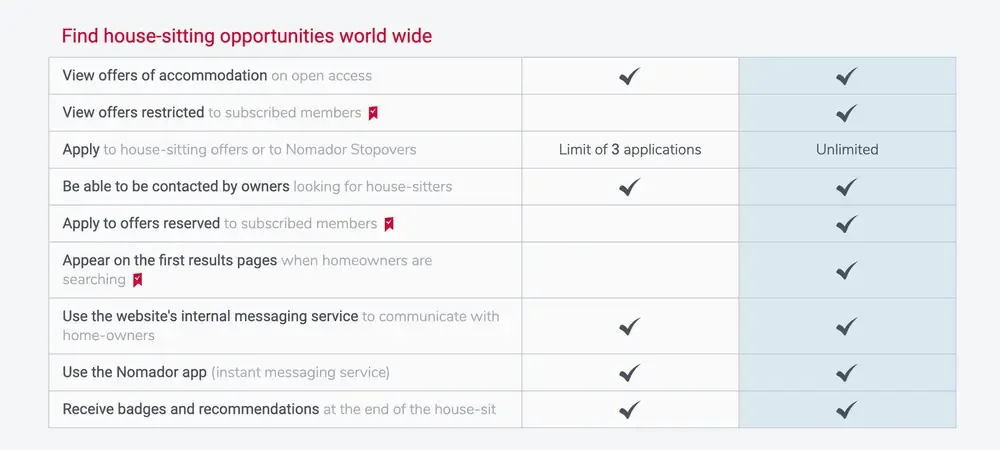Click the blue-column checkmark for 'Be able to be contacted'
This screenshot has height=450, width=1000.
click(847, 187)
